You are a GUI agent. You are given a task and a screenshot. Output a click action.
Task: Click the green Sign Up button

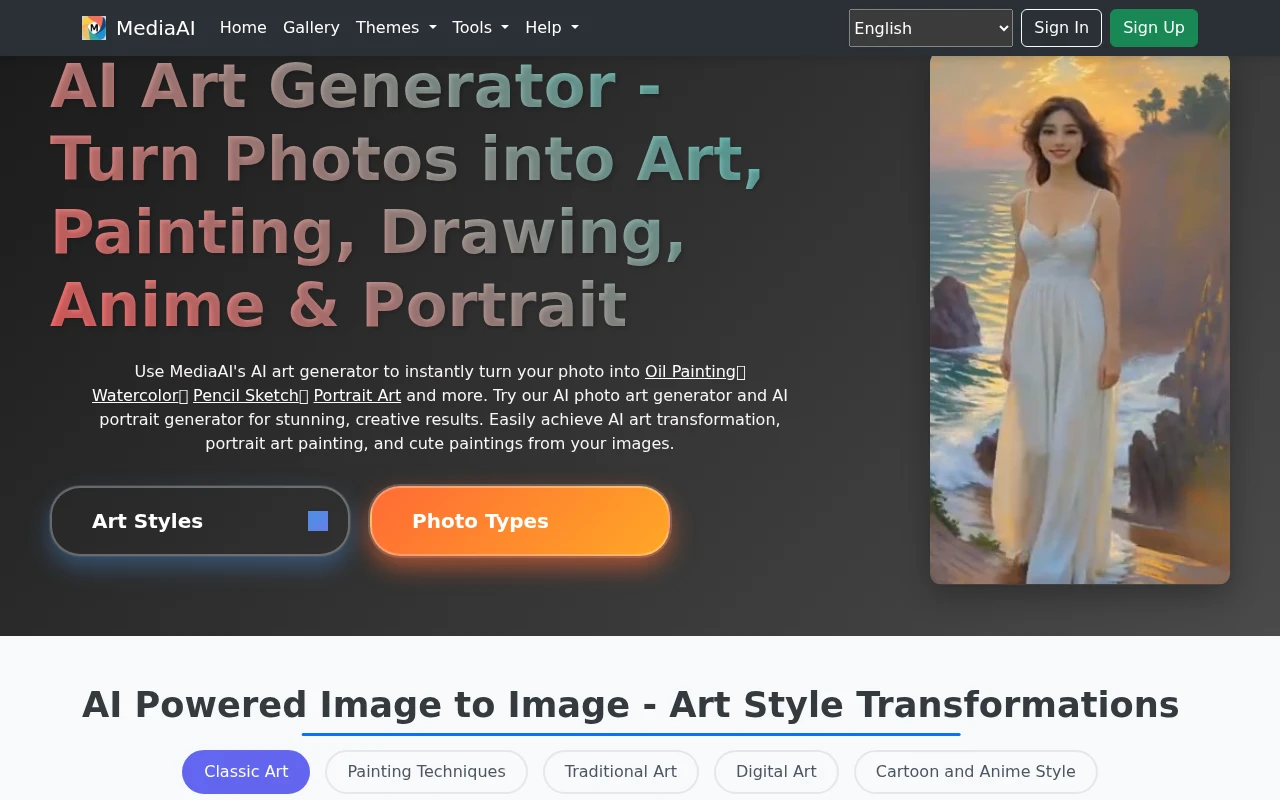[1153, 28]
